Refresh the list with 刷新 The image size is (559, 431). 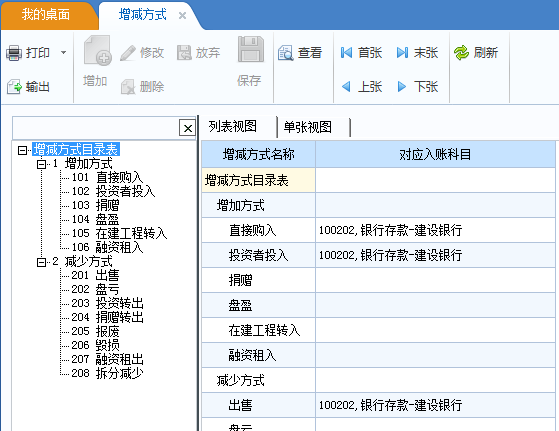coord(476,53)
